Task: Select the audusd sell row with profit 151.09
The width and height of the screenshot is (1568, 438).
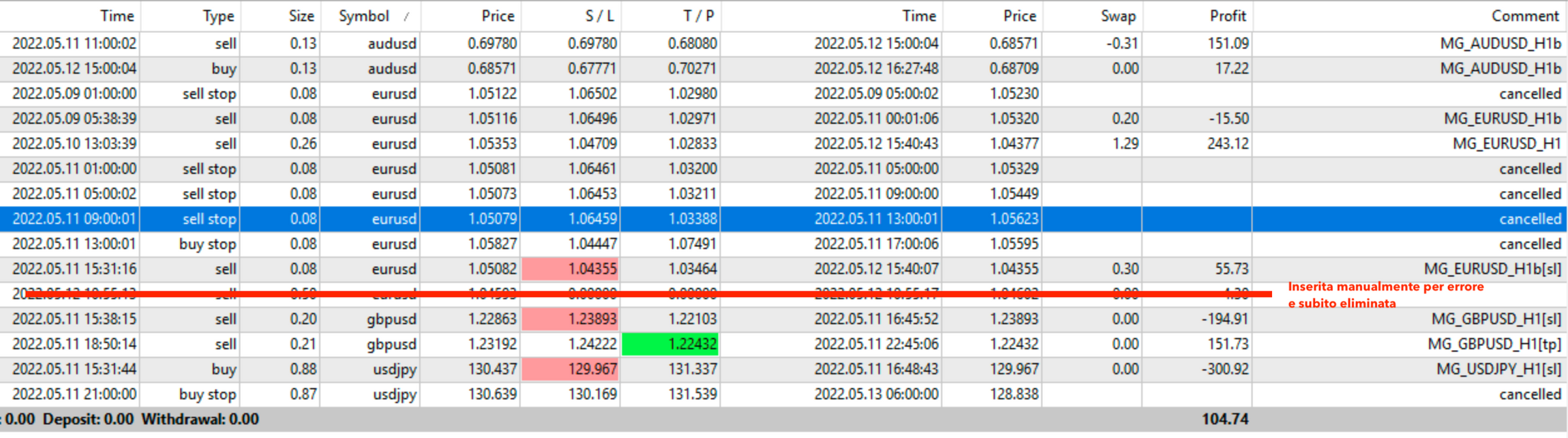Action: (783, 44)
